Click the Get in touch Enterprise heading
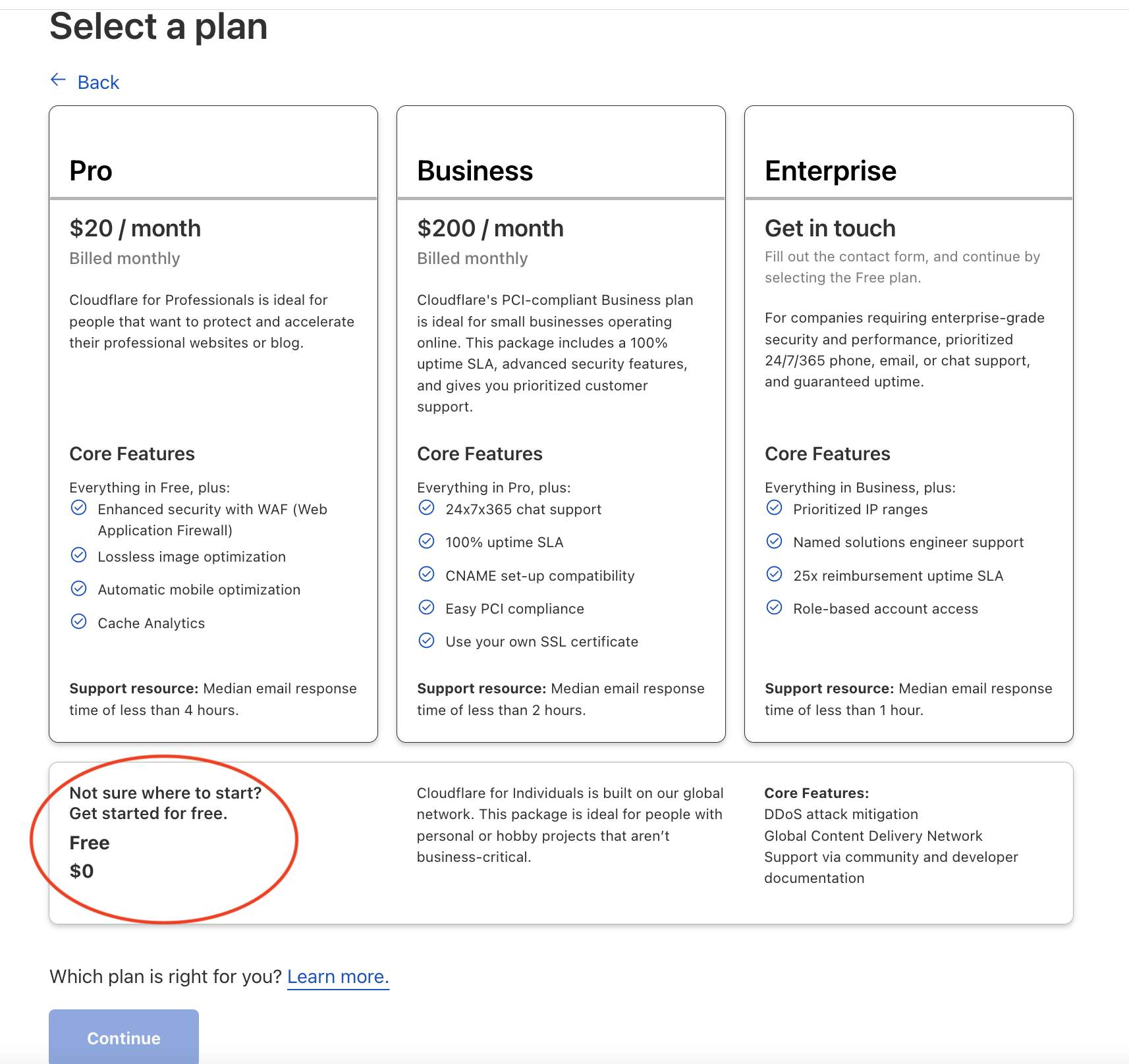The height and width of the screenshot is (1064, 1129). point(830,228)
